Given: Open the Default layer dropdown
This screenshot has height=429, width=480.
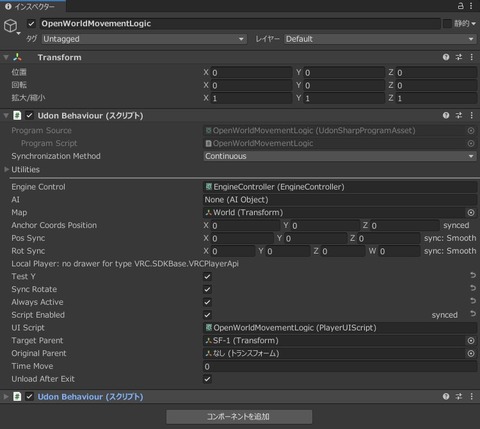Looking at the screenshot, I should coord(380,39).
